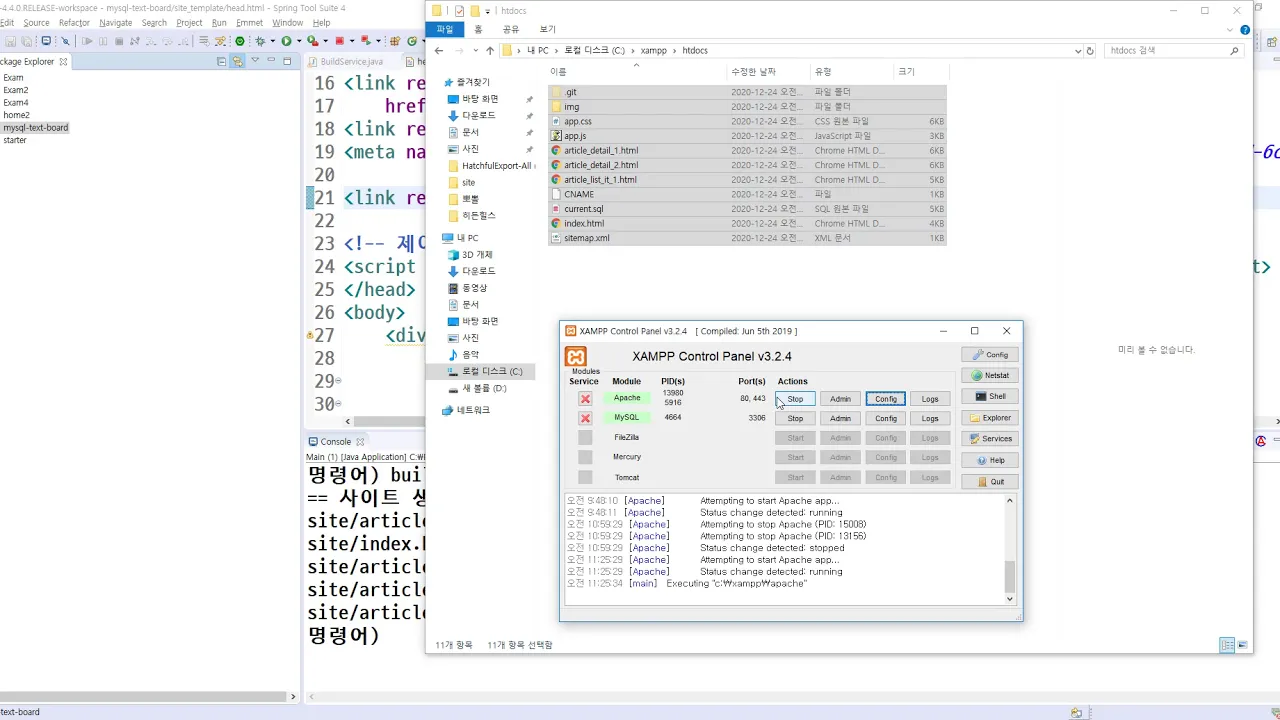Viewport: 1280px width, 720px height.
Task: Toggle Apache service install checkbox
Action: pos(585,399)
